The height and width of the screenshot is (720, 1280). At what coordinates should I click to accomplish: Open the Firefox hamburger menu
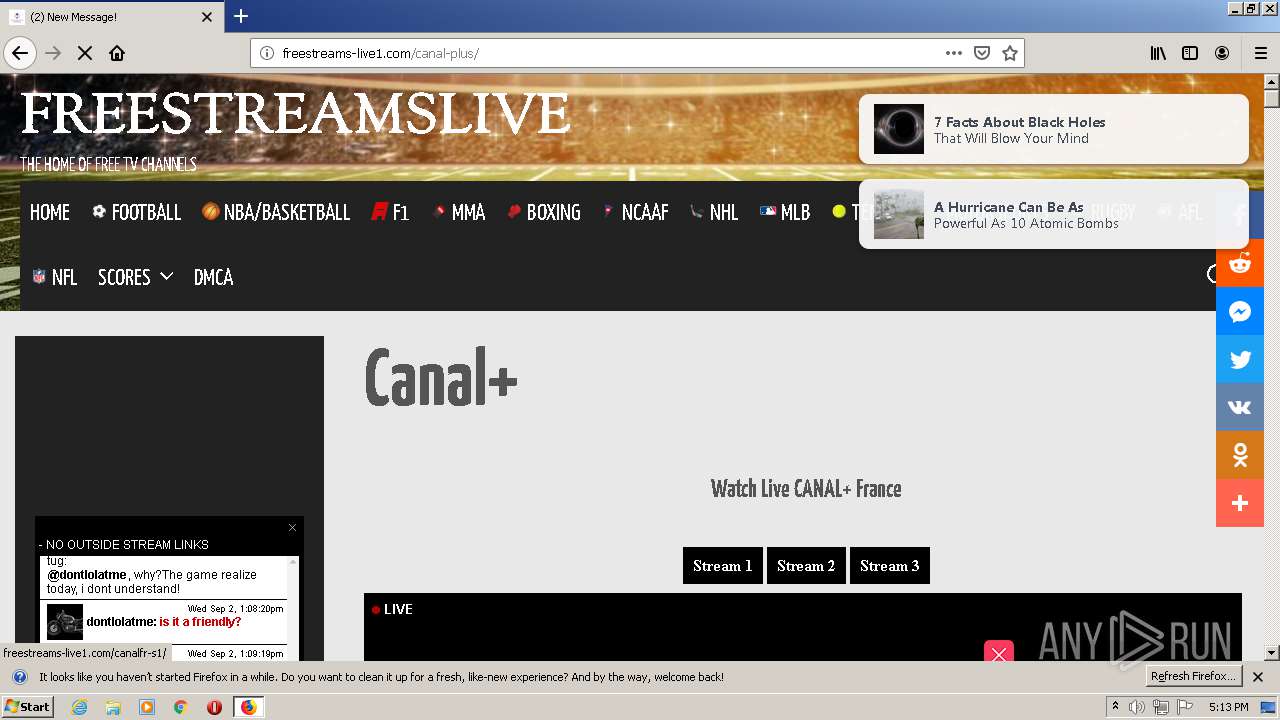1260,53
